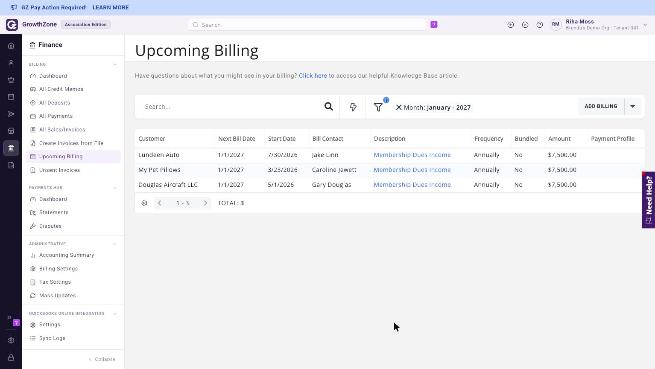Expand the user account dropdown chevron

645,25
